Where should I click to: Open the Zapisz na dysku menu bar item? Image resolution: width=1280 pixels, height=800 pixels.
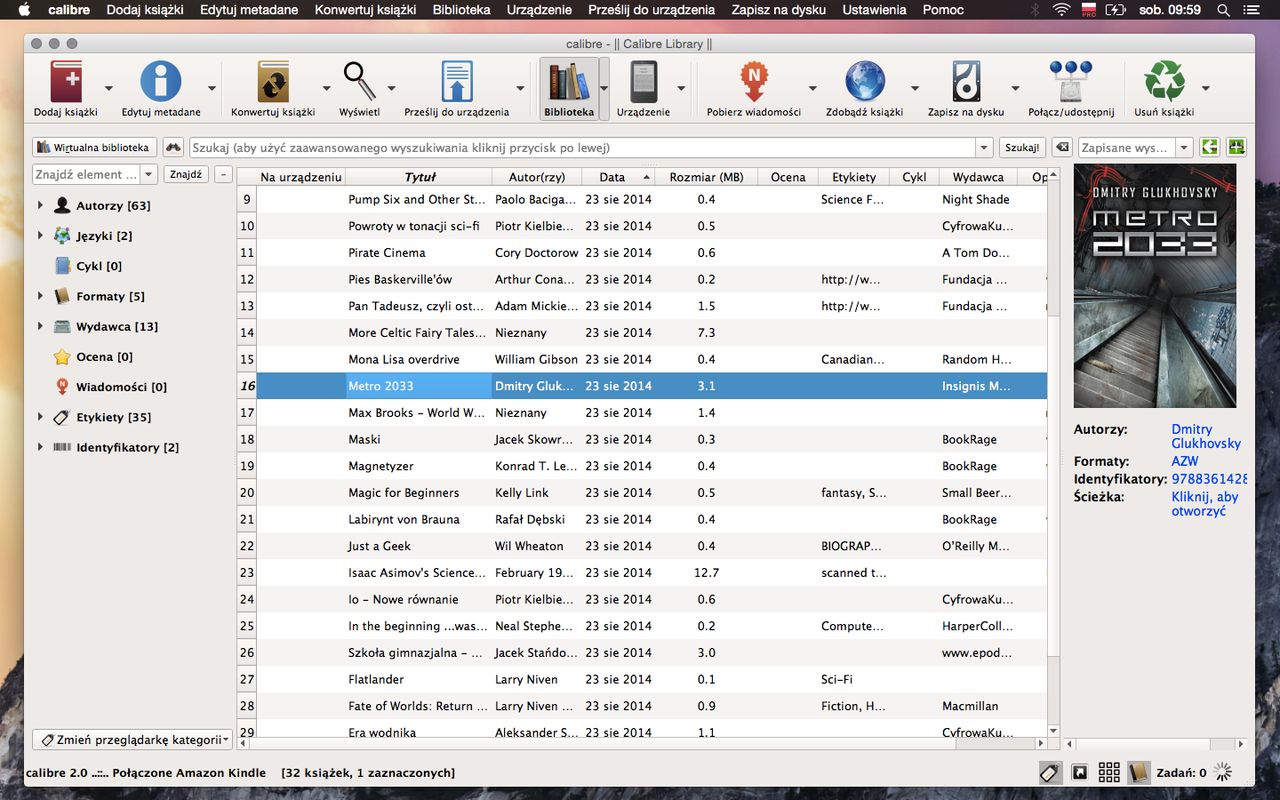pos(779,10)
